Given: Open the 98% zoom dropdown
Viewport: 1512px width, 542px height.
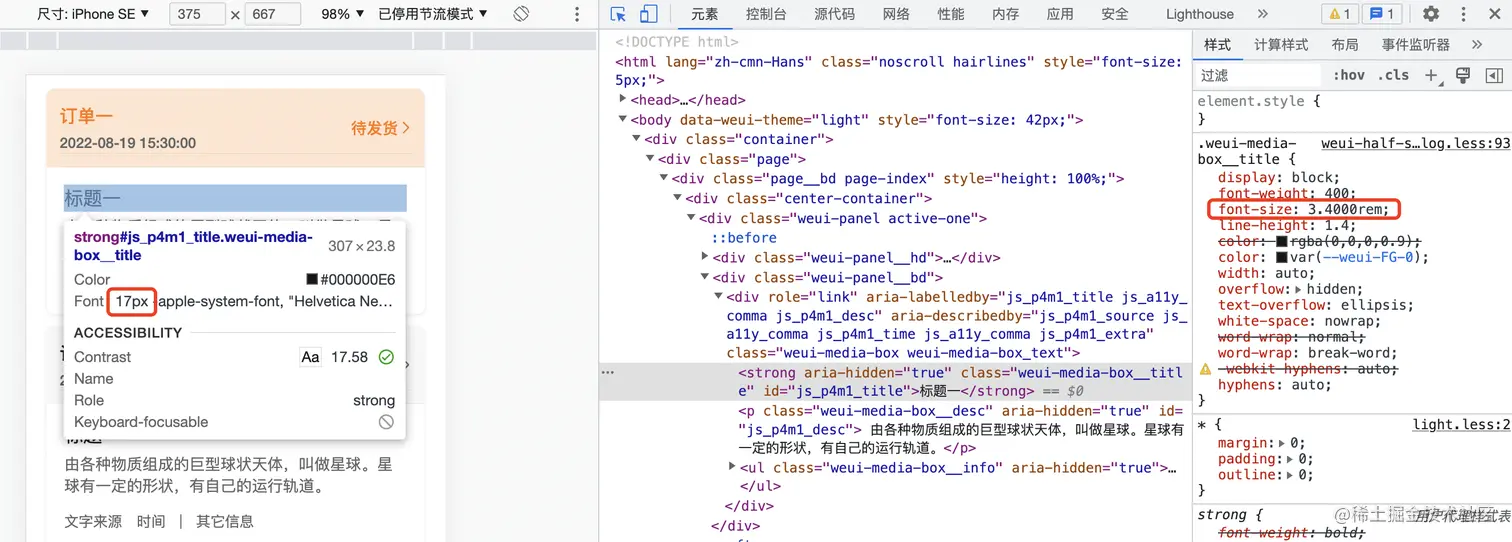Looking at the screenshot, I should pos(343,14).
